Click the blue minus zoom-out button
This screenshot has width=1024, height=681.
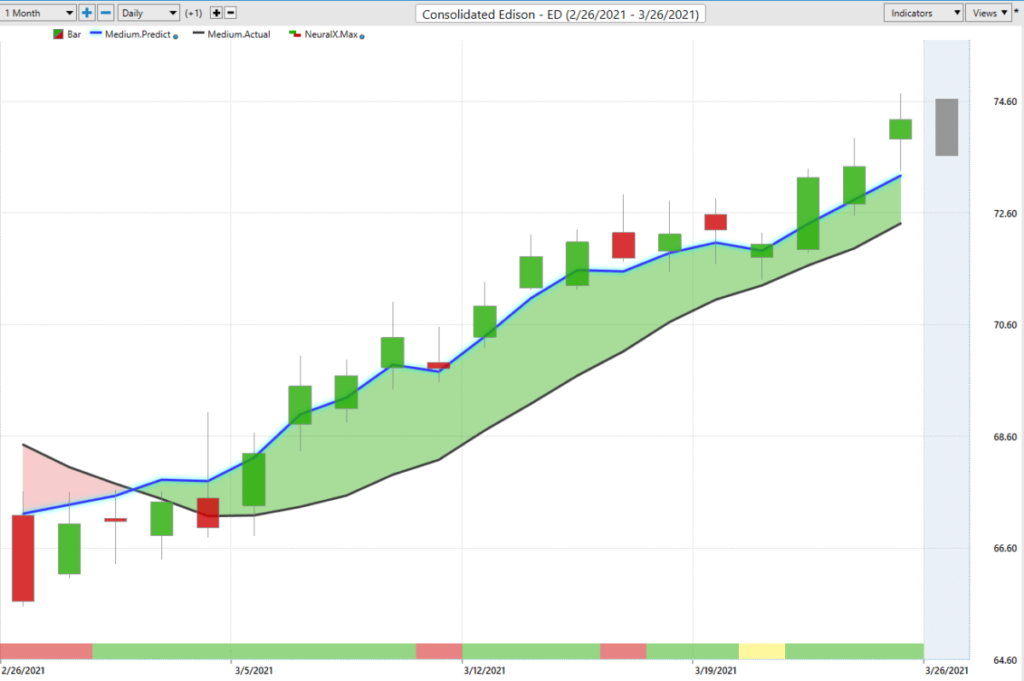point(106,12)
